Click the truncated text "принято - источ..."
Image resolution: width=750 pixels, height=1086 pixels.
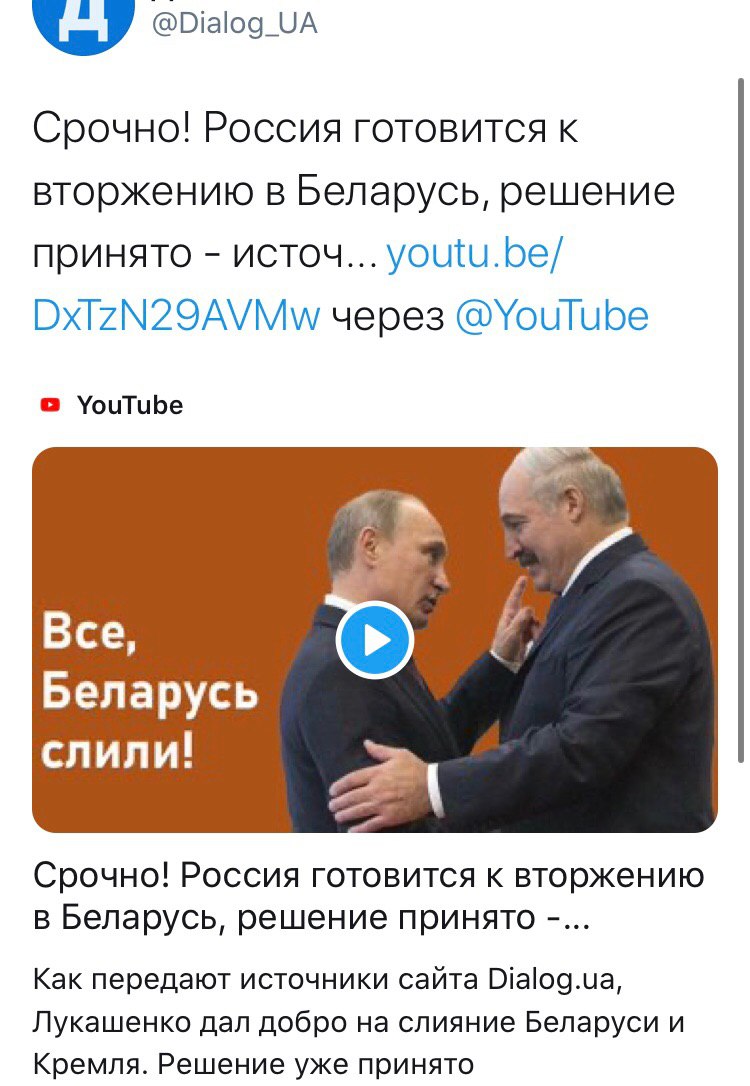(x=205, y=254)
